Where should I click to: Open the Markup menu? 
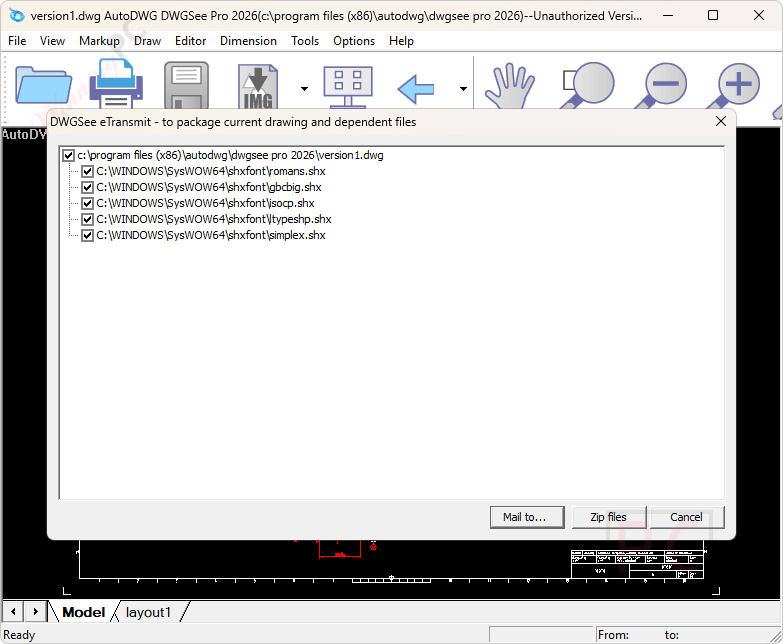[99, 41]
